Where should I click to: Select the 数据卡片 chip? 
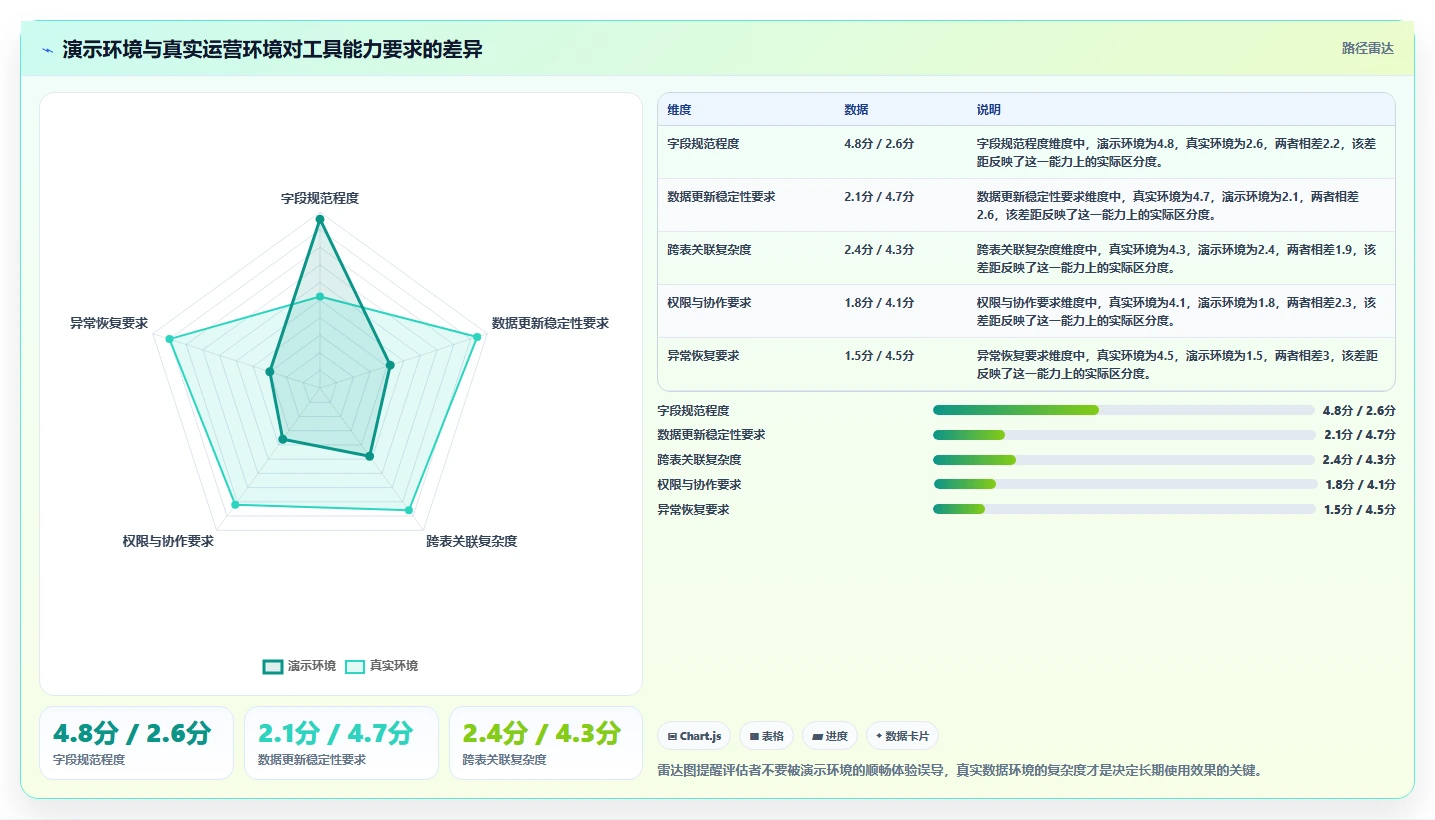pos(902,736)
